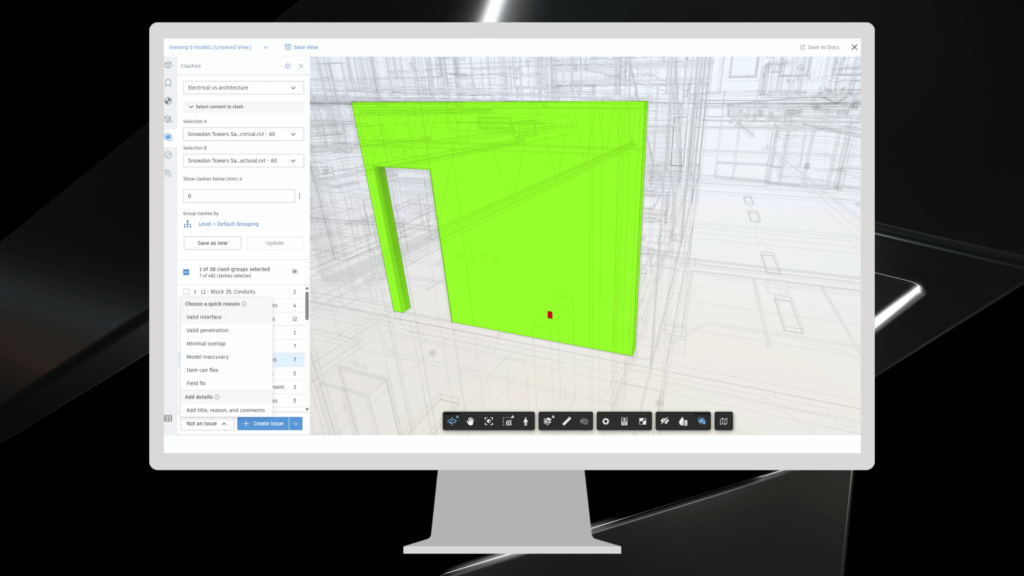This screenshot has width=1024, height=576.
Task: Select the Measure ruler tool
Action: coord(566,422)
